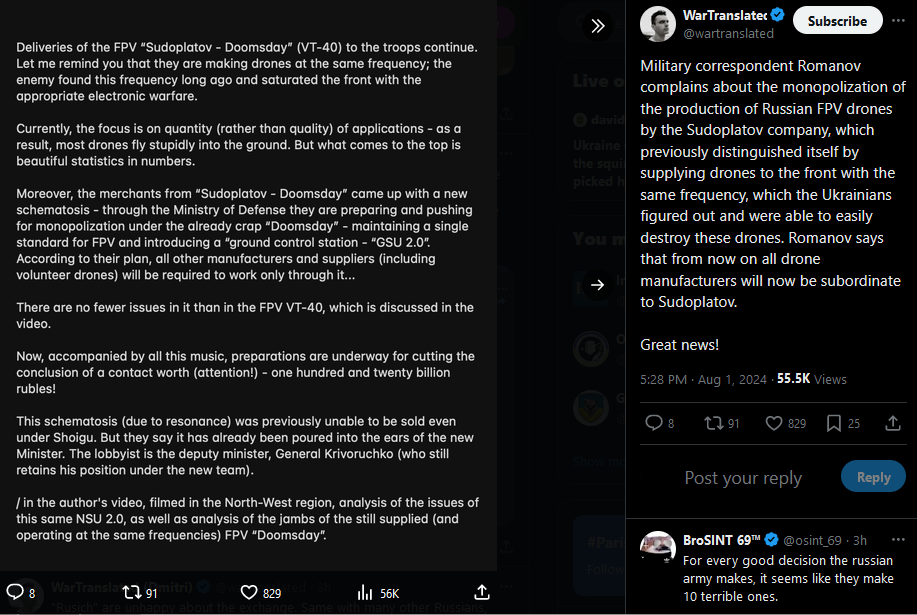Viewport: 917px width, 615px height.
Task: Click the verified badge beside BroSINT 69
Action: [771, 540]
